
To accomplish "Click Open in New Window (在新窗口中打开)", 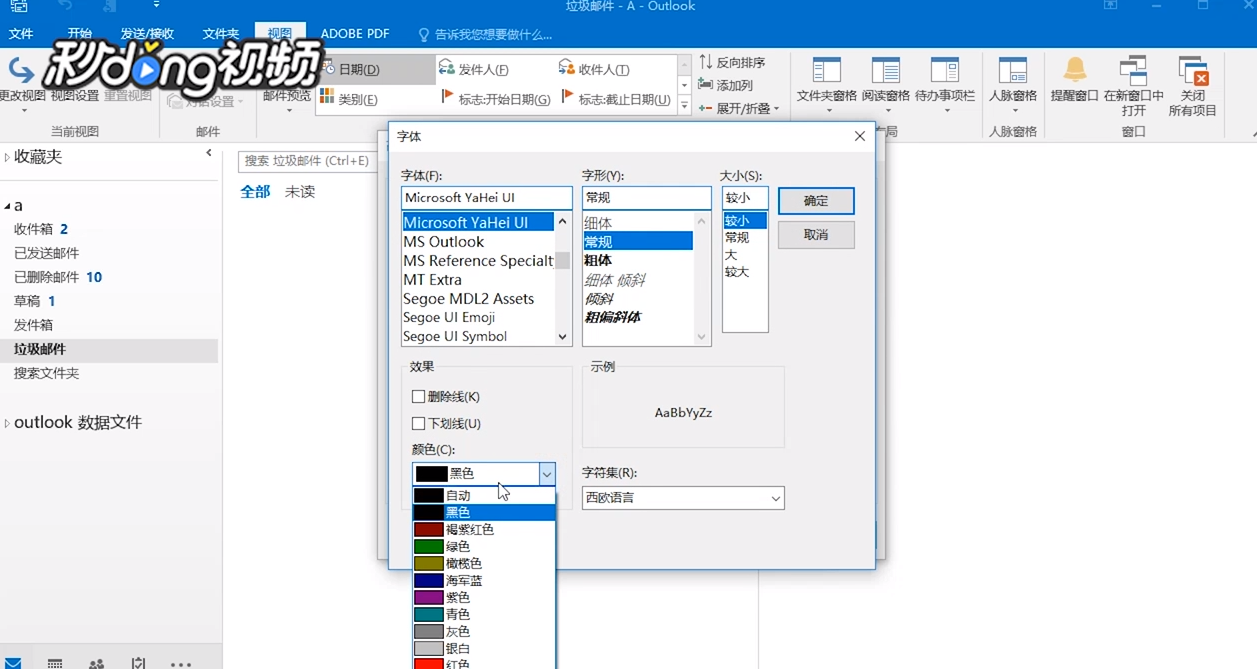I will click(x=1133, y=86).
